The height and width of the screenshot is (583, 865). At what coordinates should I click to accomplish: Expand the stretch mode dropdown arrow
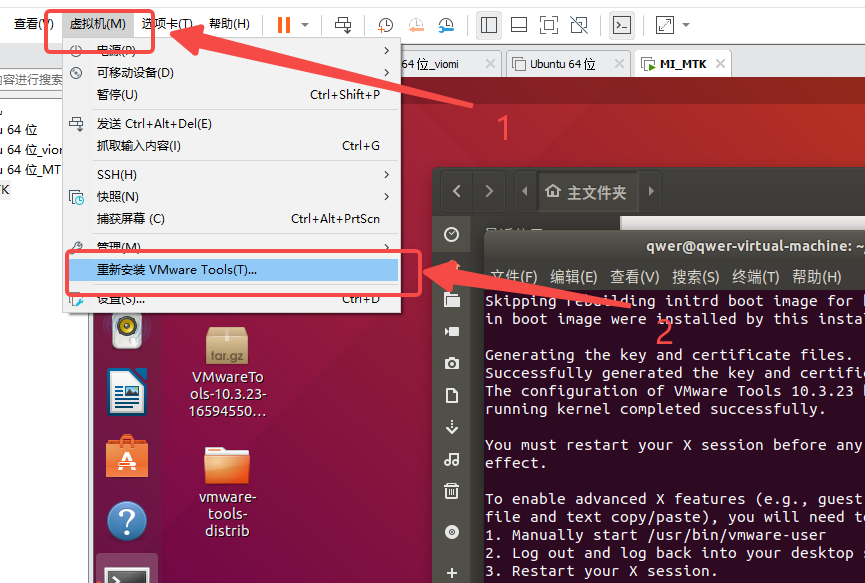click(x=686, y=25)
